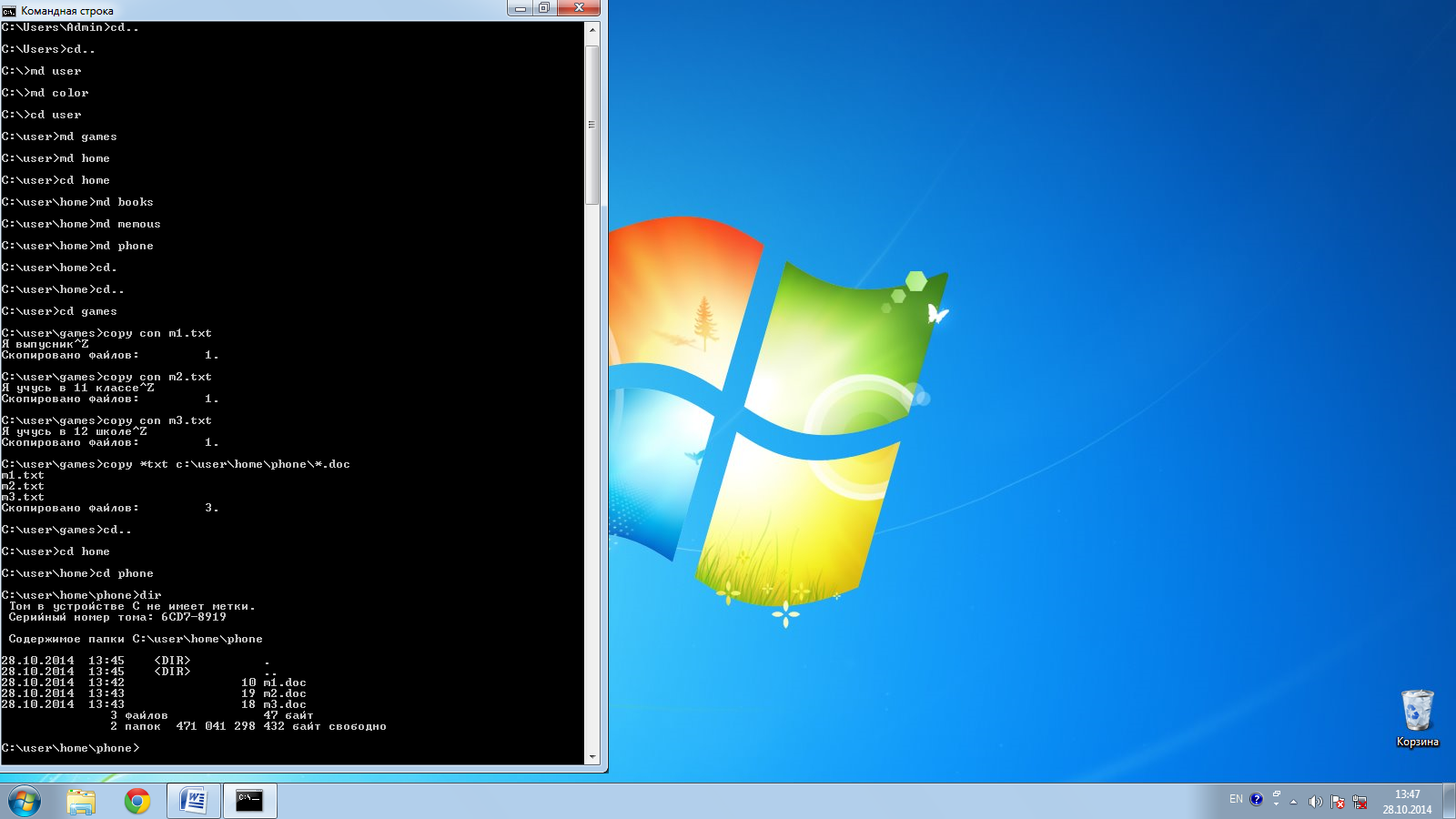Close the Командная строка window

pos(578,8)
